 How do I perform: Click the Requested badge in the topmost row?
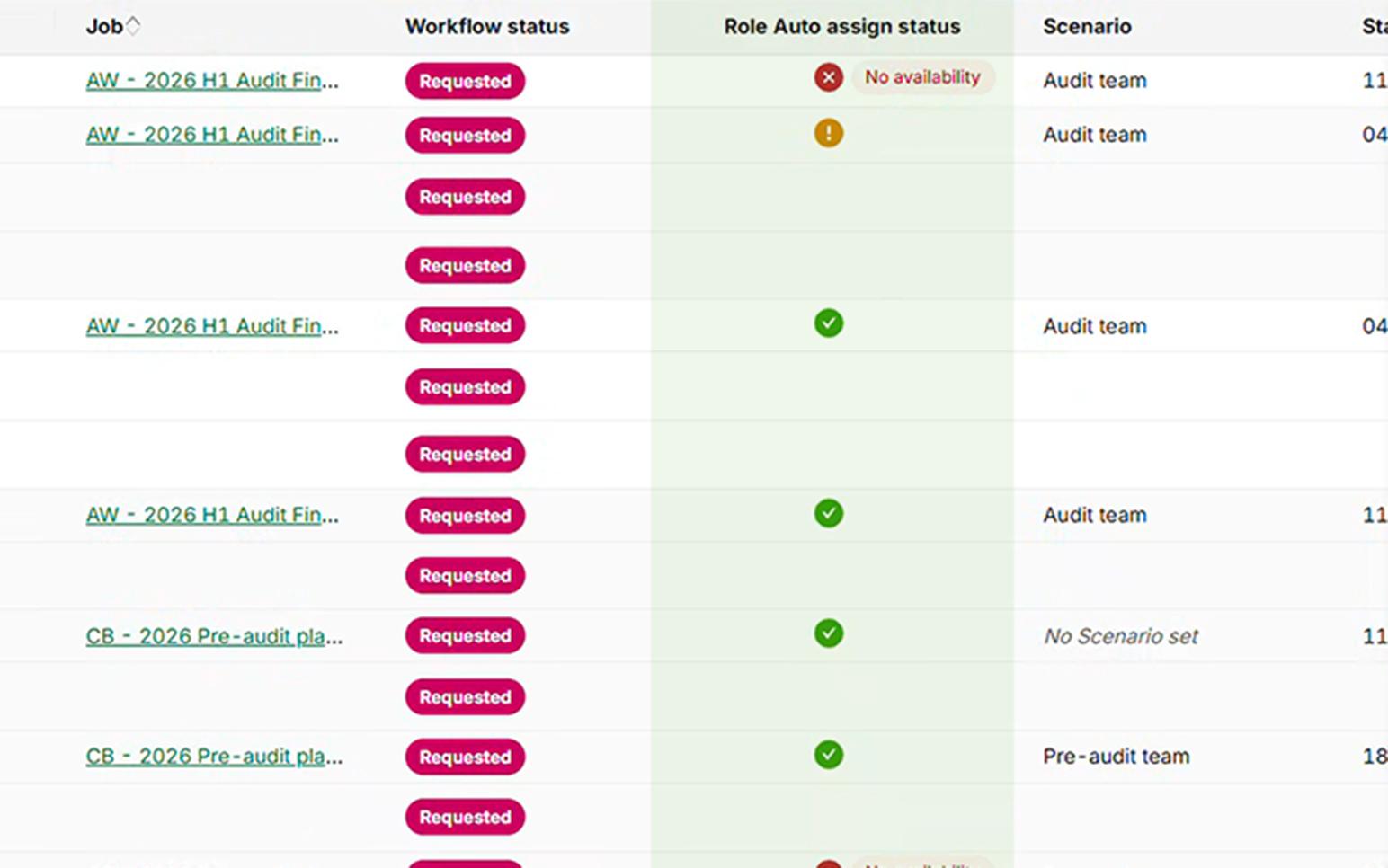coord(465,81)
